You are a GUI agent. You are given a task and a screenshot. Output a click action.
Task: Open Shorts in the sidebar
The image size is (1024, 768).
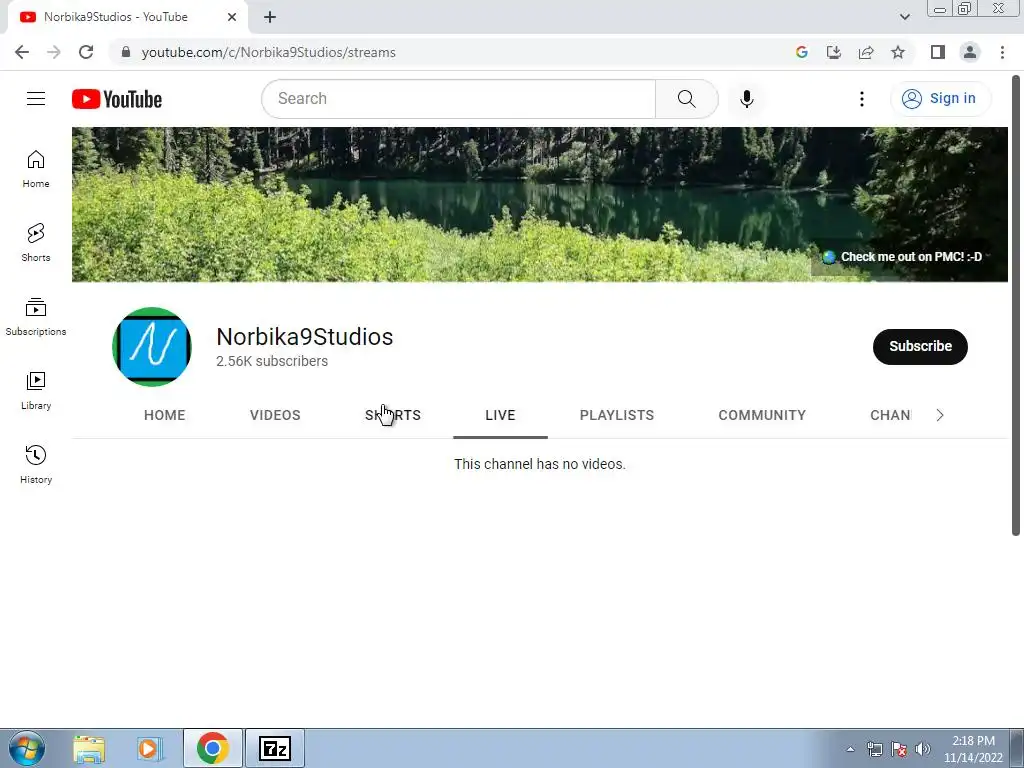click(36, 242)
